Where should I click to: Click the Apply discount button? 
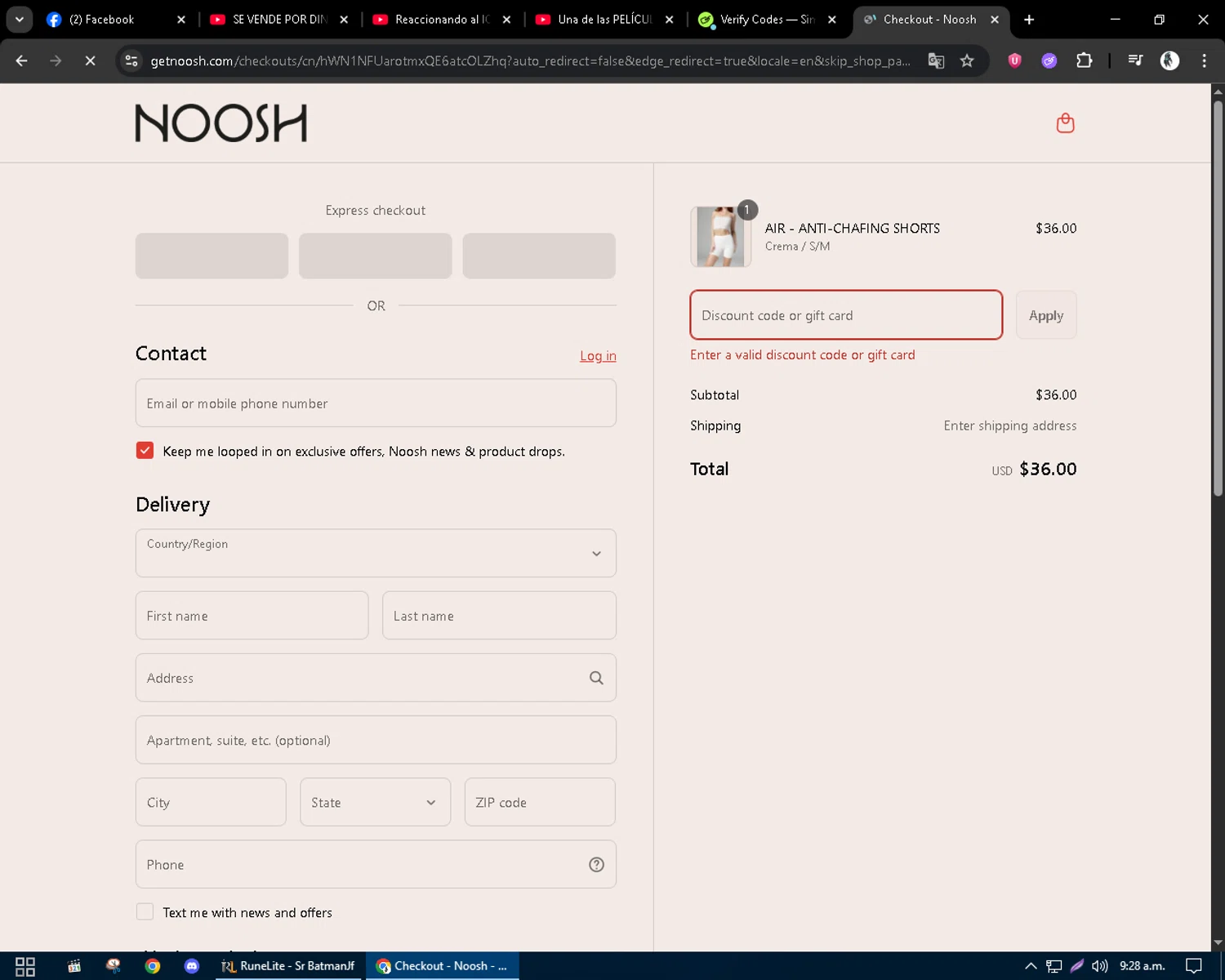click(1046, 315)
